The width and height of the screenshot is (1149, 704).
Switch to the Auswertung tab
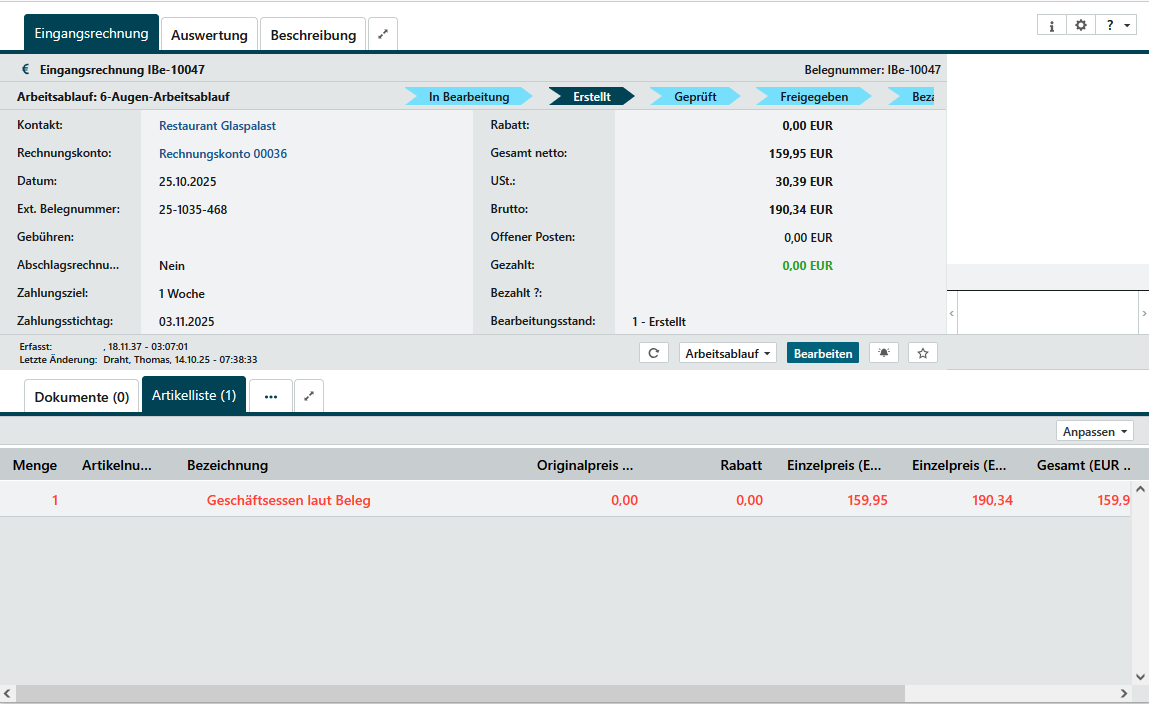coord(209,35)
